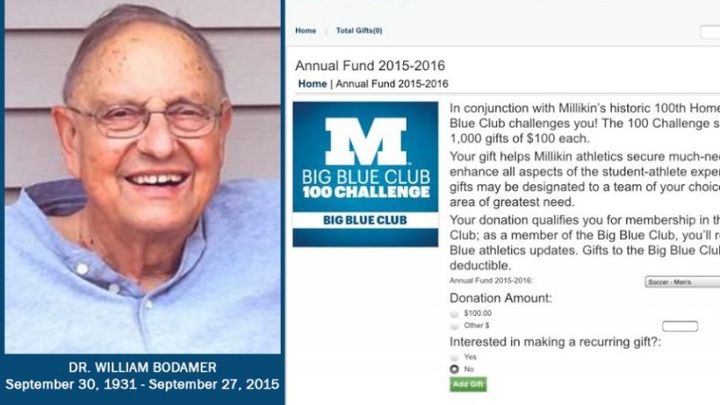Viewport: 720px width, 405px height.
Task: Click the Other $ amount input field
Action: click(x=680, y=326)
